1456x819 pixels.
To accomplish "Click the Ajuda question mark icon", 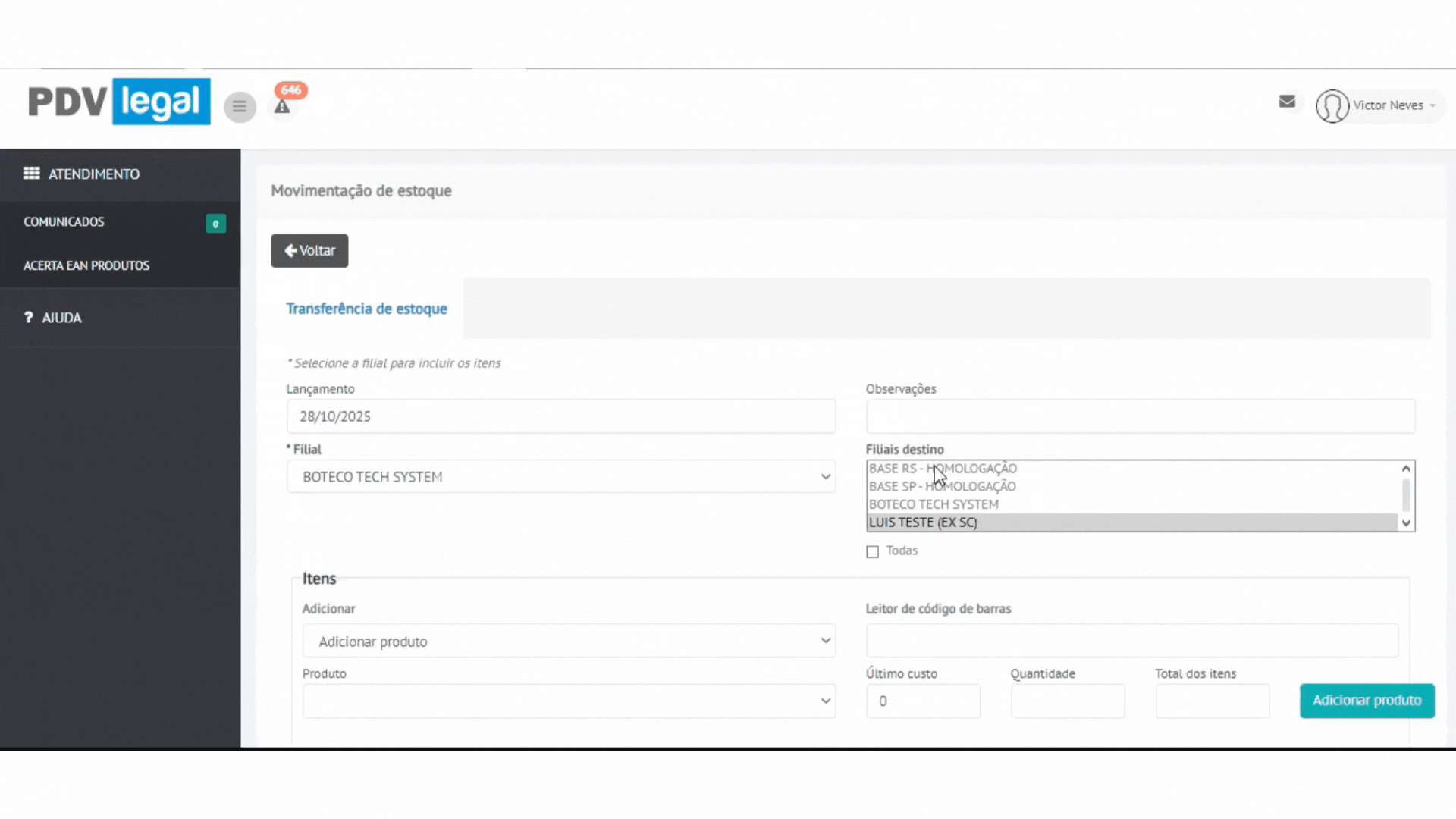I will pyautogui.click(x=29, y=318).
